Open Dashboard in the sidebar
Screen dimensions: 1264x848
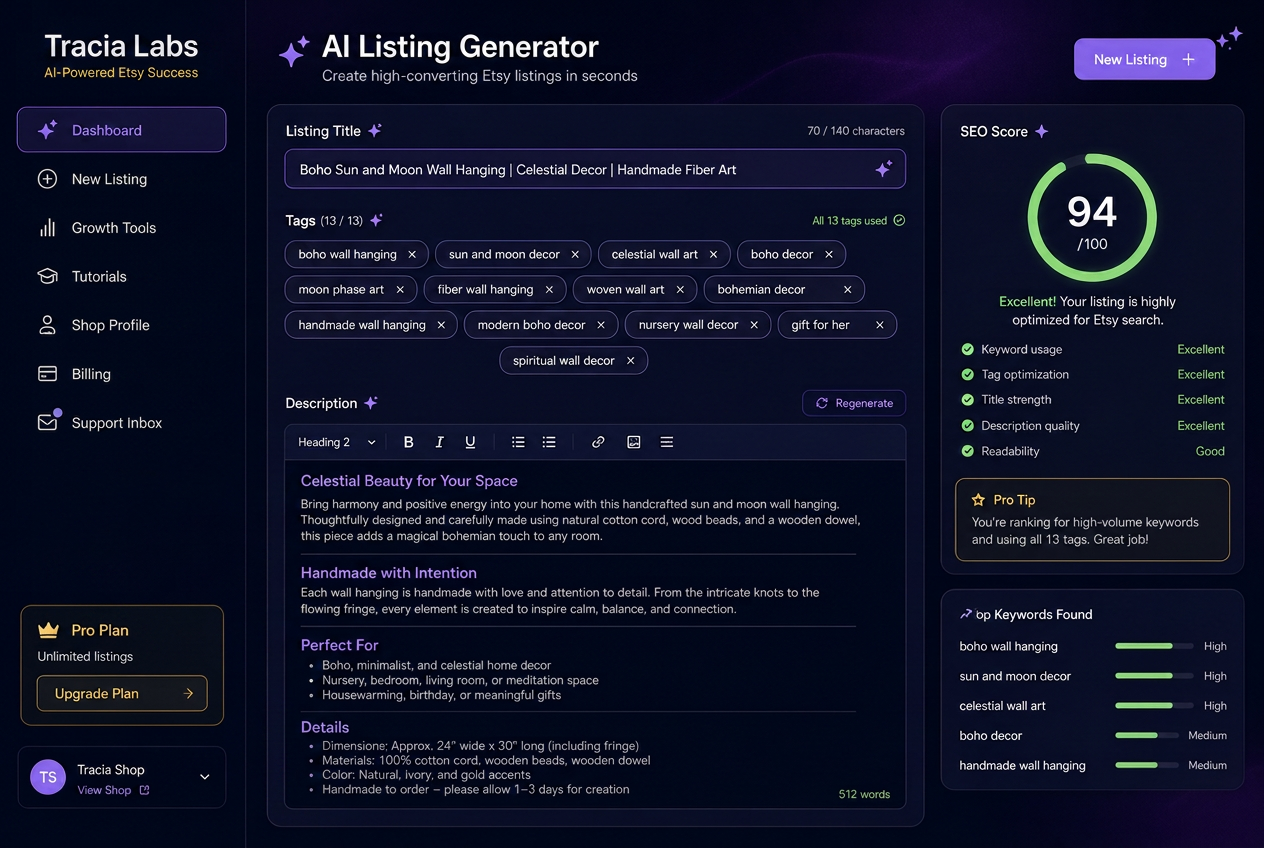pos(121,130)
